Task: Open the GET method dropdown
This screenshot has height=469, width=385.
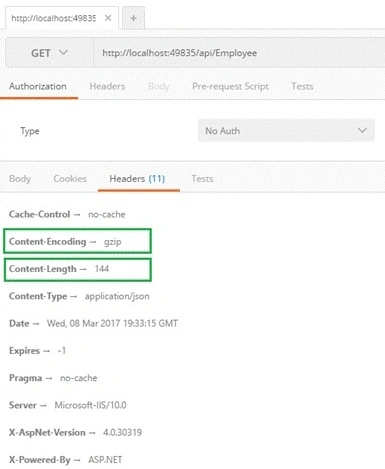Action: [x=49, y=53]
